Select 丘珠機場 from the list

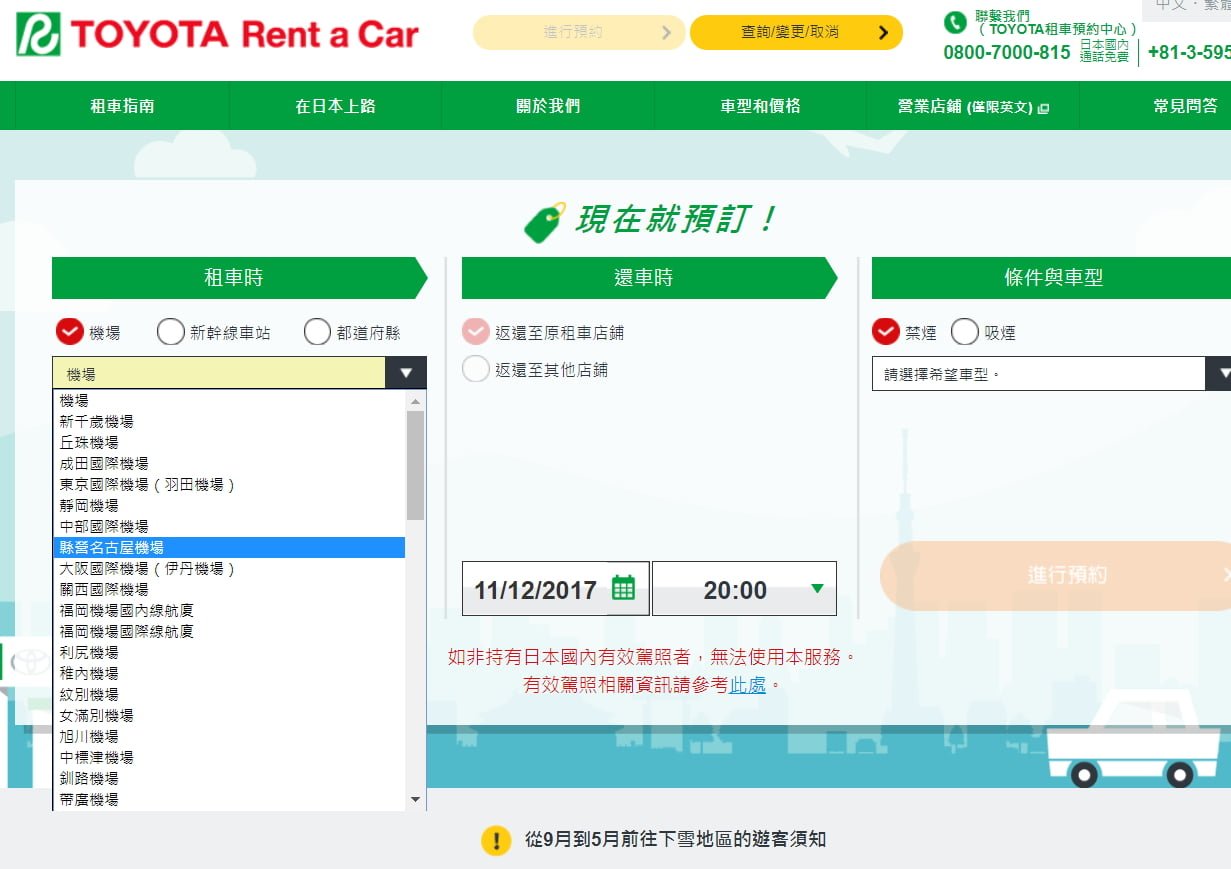coord(229,443)
